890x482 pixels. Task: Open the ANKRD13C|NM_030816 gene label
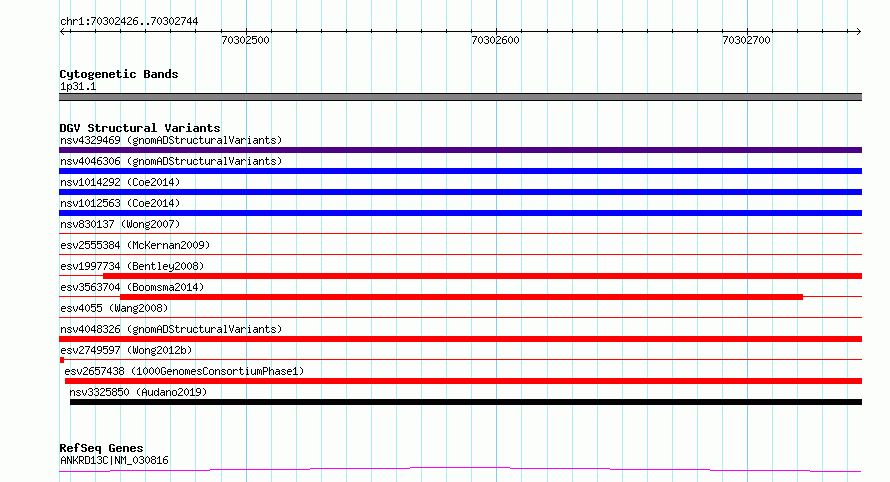(x=114, y=460)
